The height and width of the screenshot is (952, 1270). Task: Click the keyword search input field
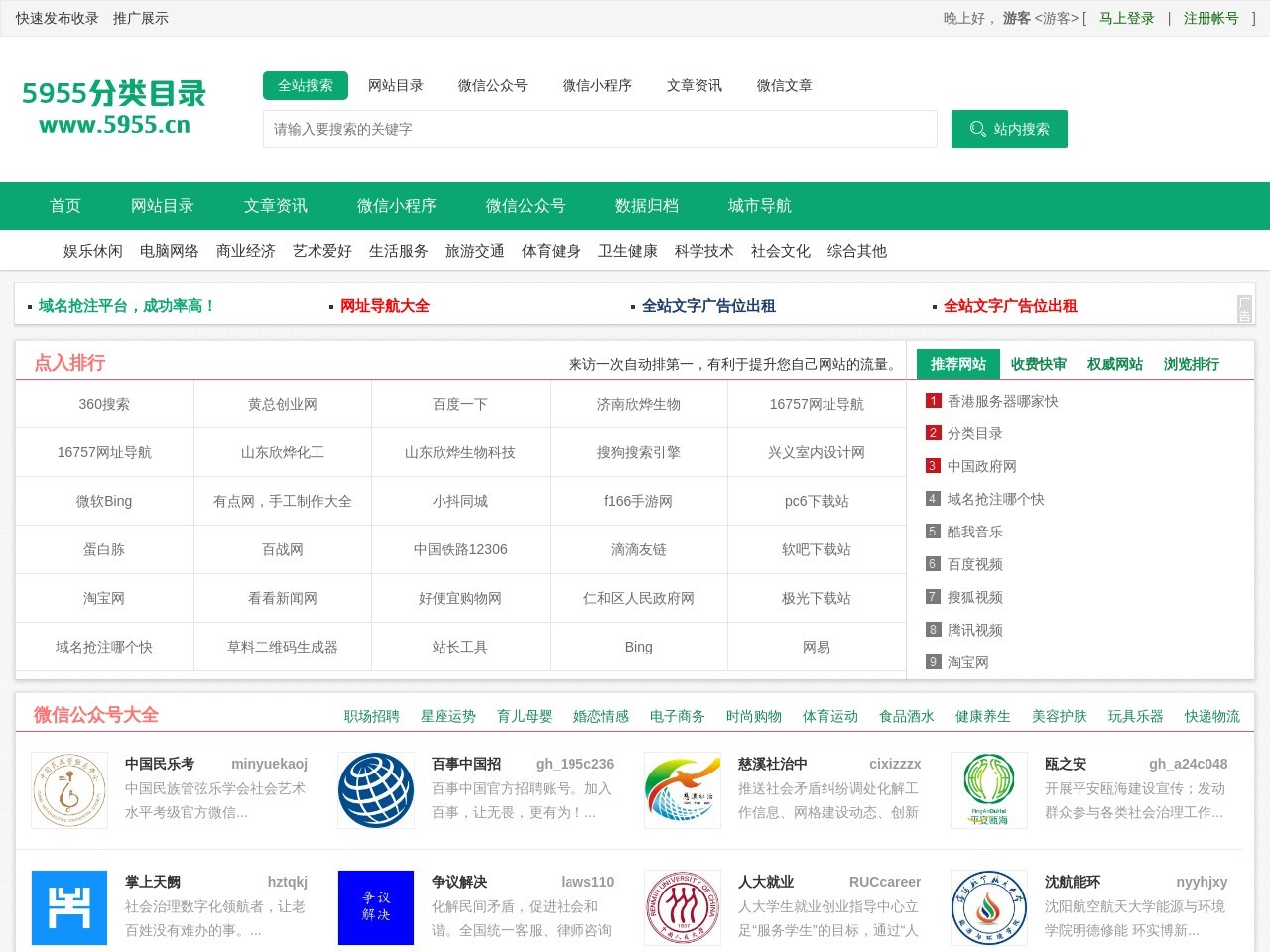pyautogui.click(x=599, y=128)
